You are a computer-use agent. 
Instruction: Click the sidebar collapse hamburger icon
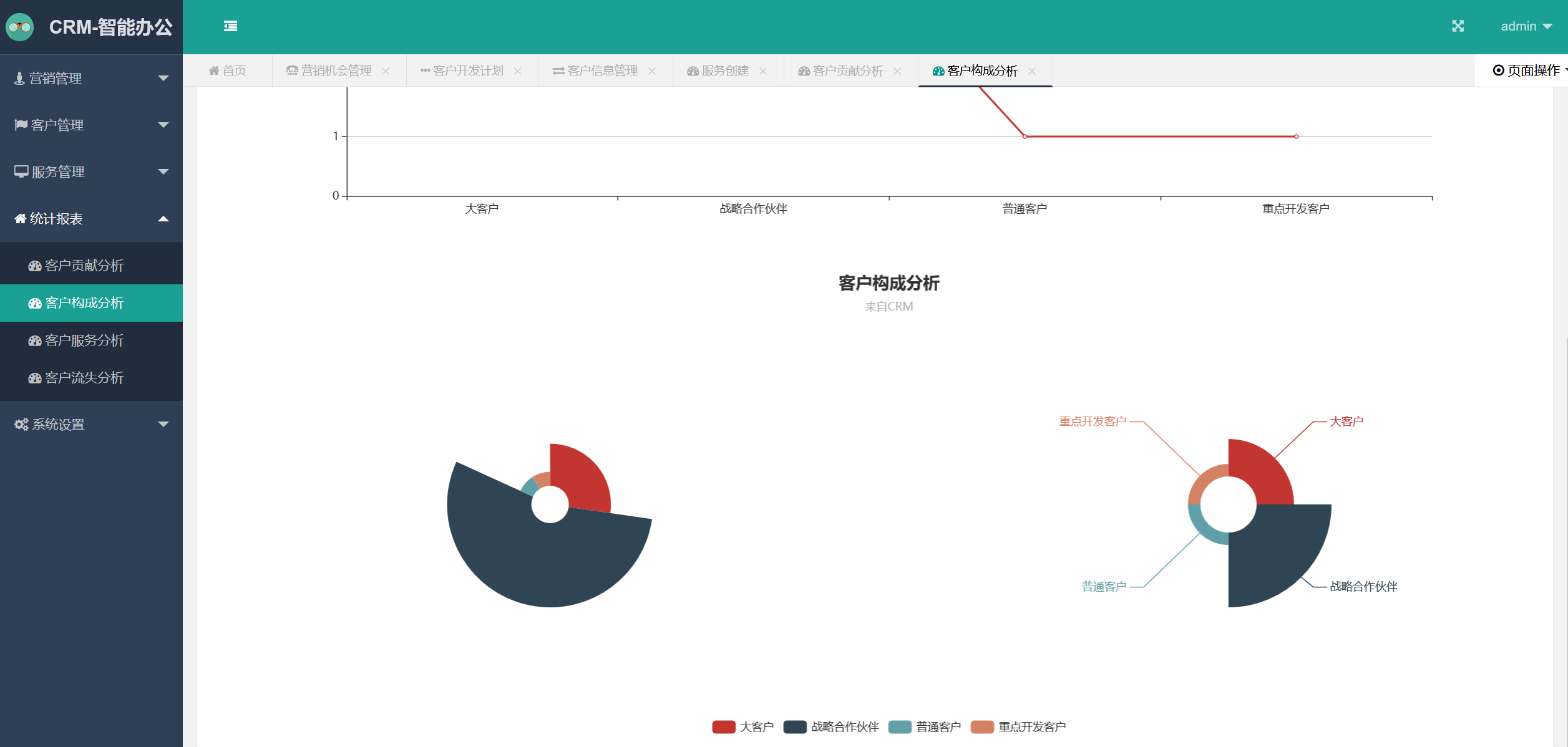click(x=230, y=26)
